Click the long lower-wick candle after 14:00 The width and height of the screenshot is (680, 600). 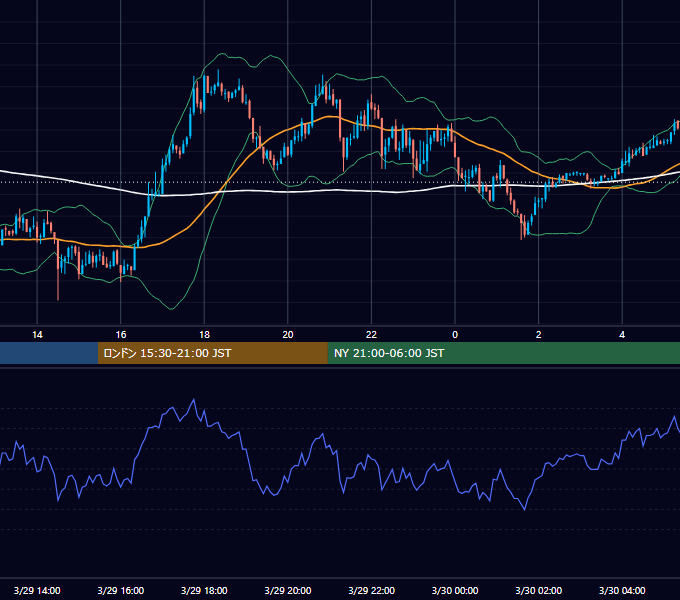(58, 269)
